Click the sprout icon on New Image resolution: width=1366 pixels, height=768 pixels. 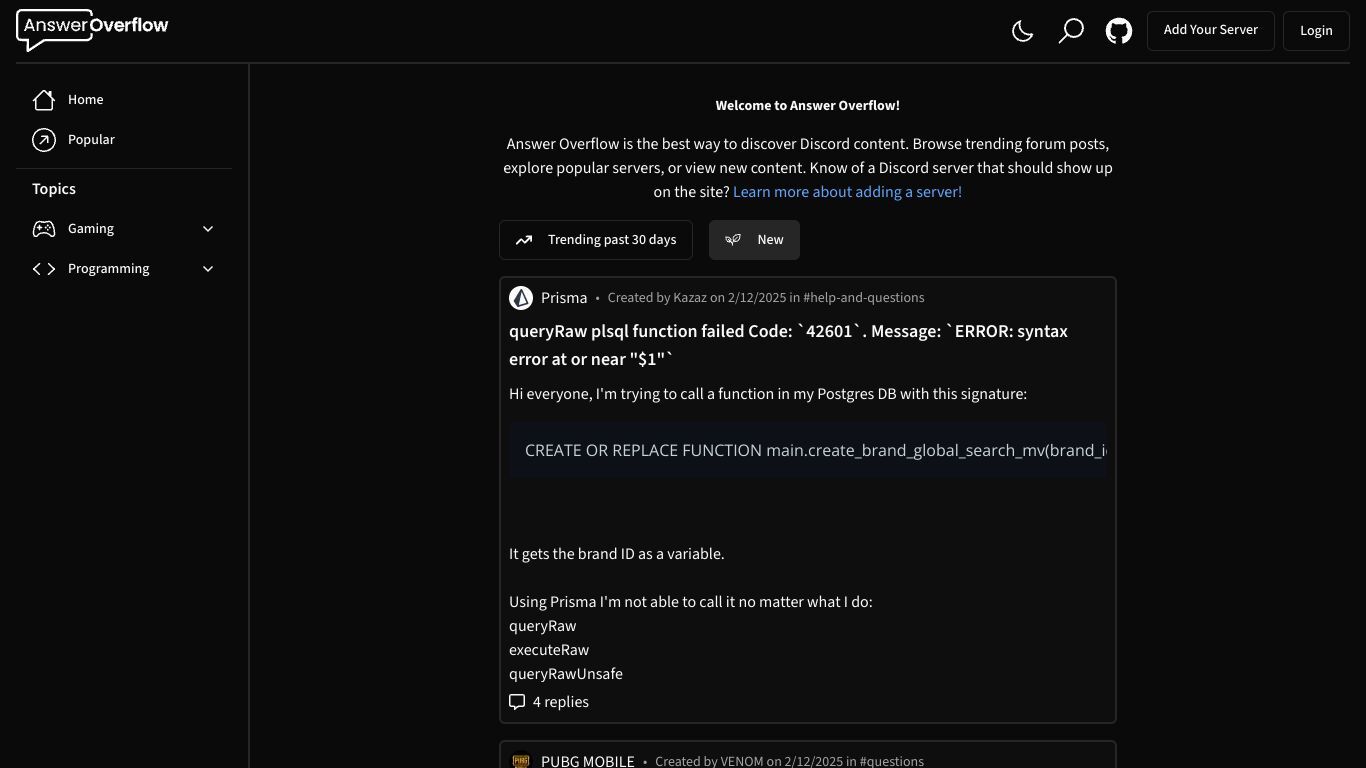[733, 240]
